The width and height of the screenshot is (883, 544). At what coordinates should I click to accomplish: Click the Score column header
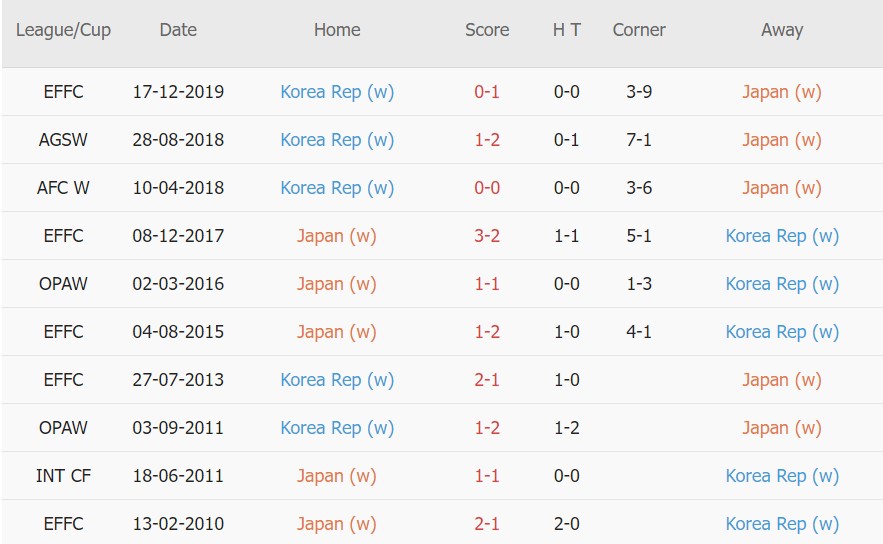[x=487, y=30]
